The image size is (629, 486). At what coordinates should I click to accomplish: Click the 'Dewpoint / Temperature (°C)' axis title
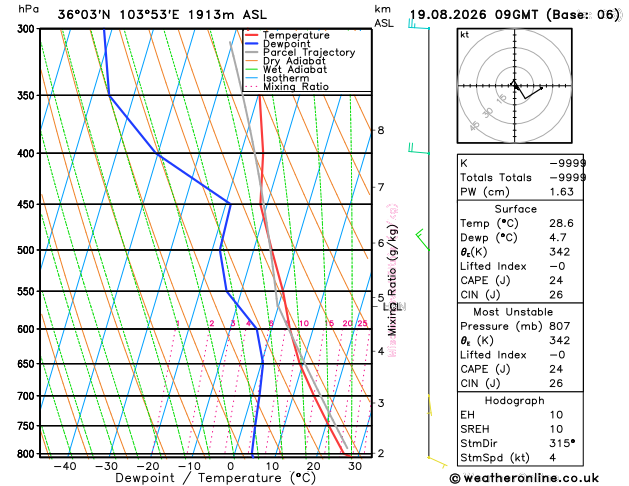click(x=215, y=478)
